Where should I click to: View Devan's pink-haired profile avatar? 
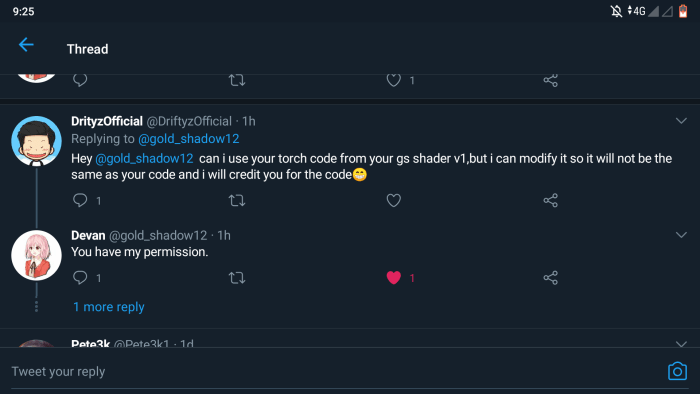click(36, 255)
